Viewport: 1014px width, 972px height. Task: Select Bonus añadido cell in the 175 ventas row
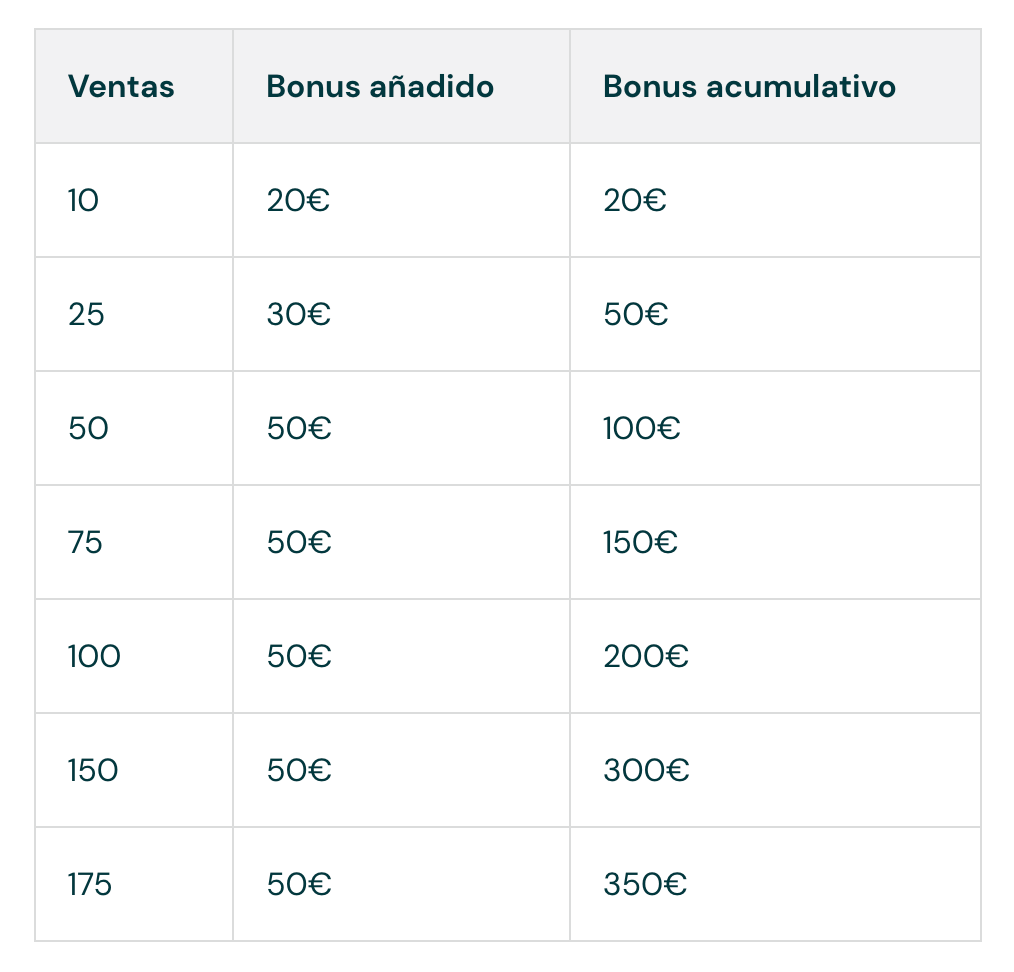point(299,885)
